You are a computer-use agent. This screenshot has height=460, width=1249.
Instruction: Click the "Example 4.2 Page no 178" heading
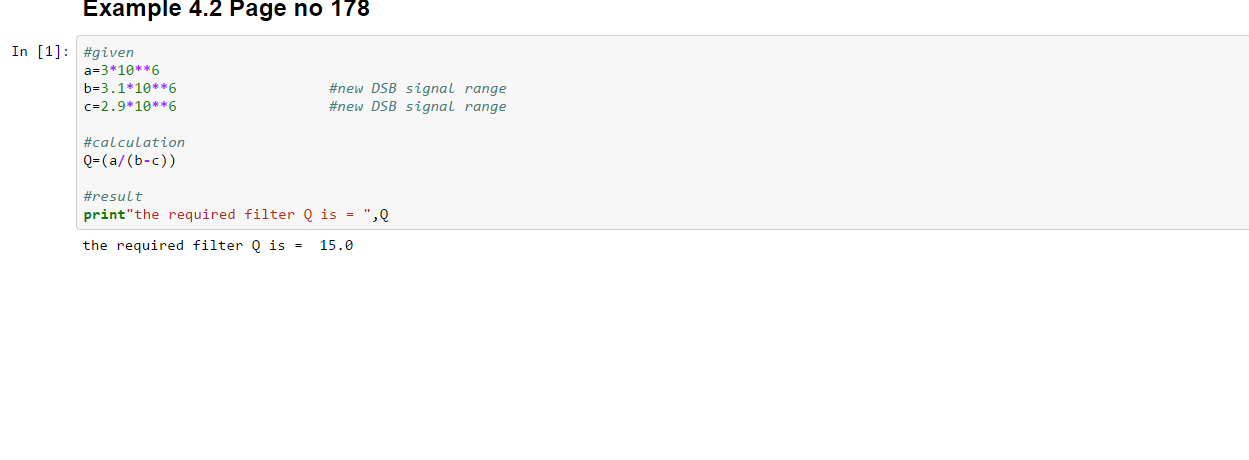pyautogui.click(x=226, y=10)
